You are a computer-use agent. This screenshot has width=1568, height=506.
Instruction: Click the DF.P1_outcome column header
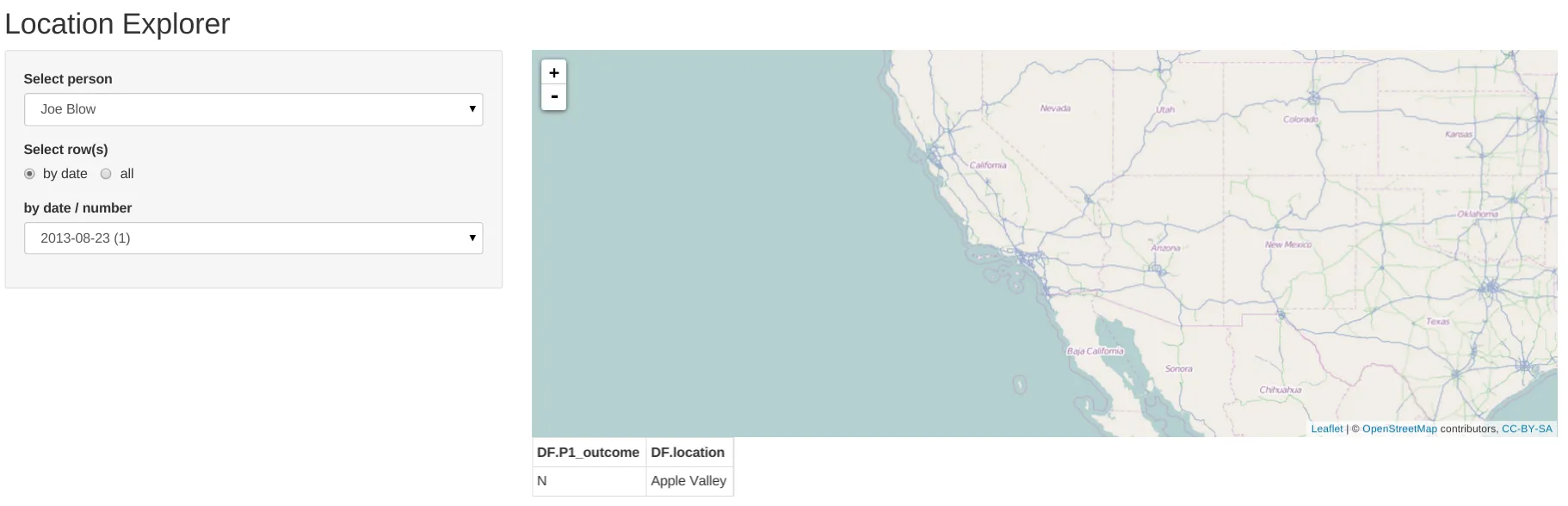[588, 453]
